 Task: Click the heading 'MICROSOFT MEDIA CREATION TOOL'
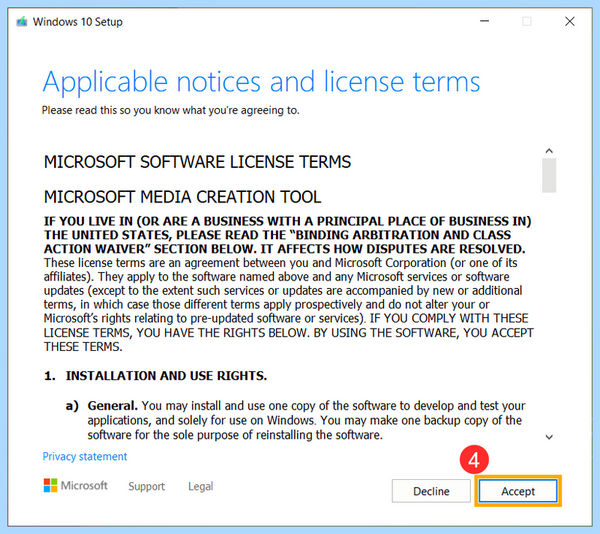click(183, 197)
